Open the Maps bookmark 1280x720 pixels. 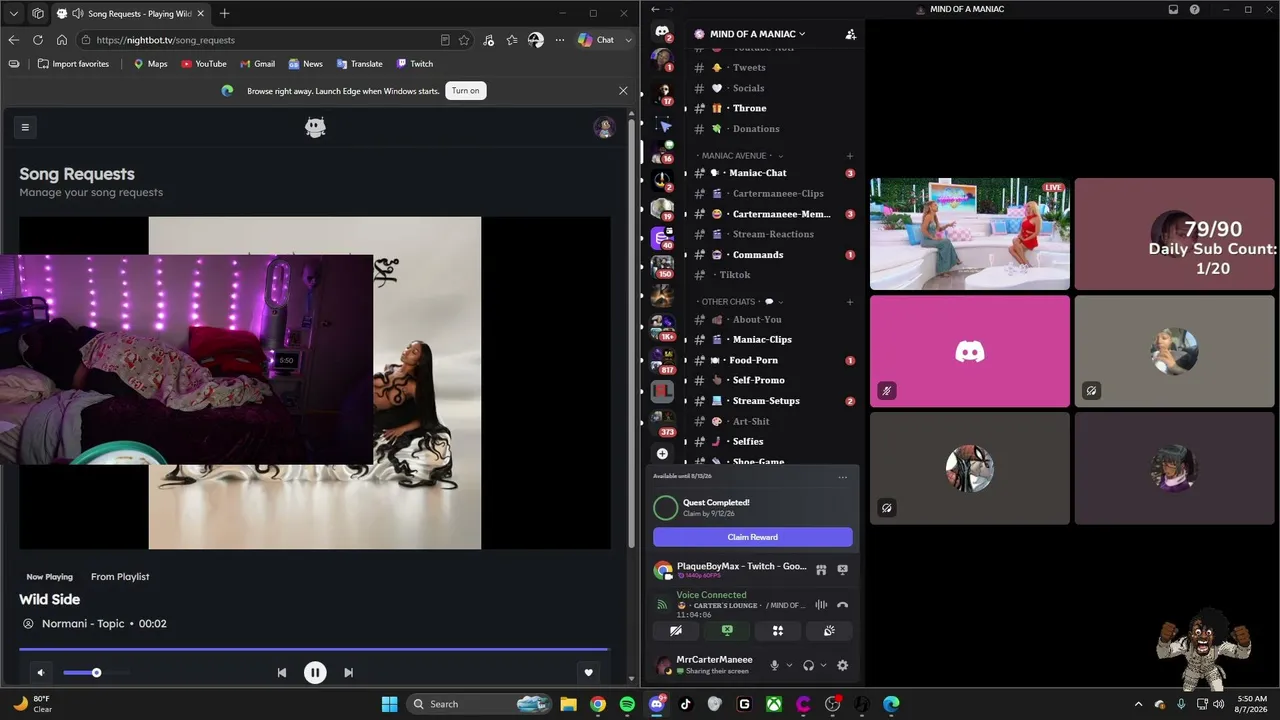pos(151,64)
